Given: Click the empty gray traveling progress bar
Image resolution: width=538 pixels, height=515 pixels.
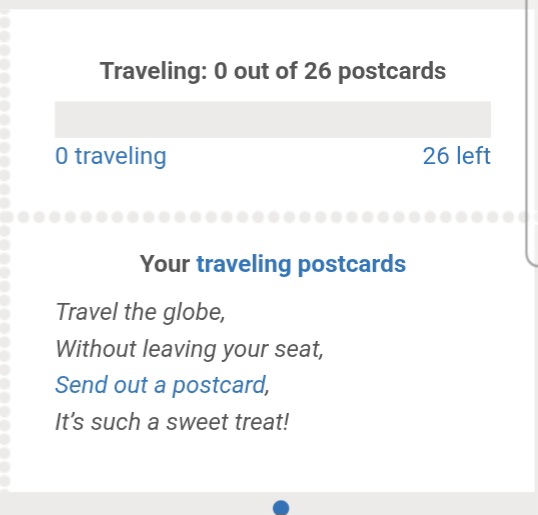Looking at the screenshot, I should pyautogui.click(x=273, y=119).
